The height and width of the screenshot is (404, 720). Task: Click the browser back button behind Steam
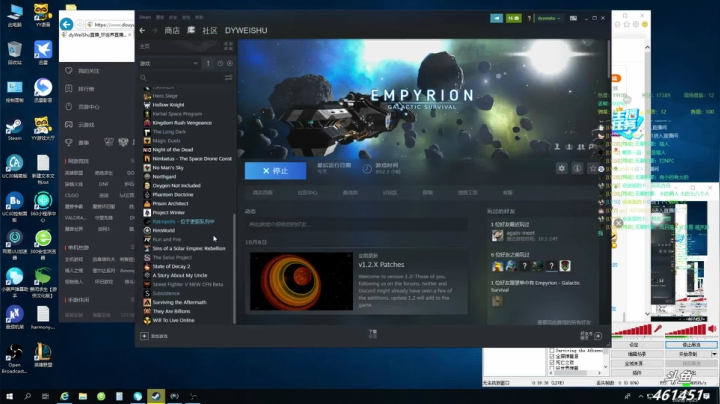pos(67,24)
